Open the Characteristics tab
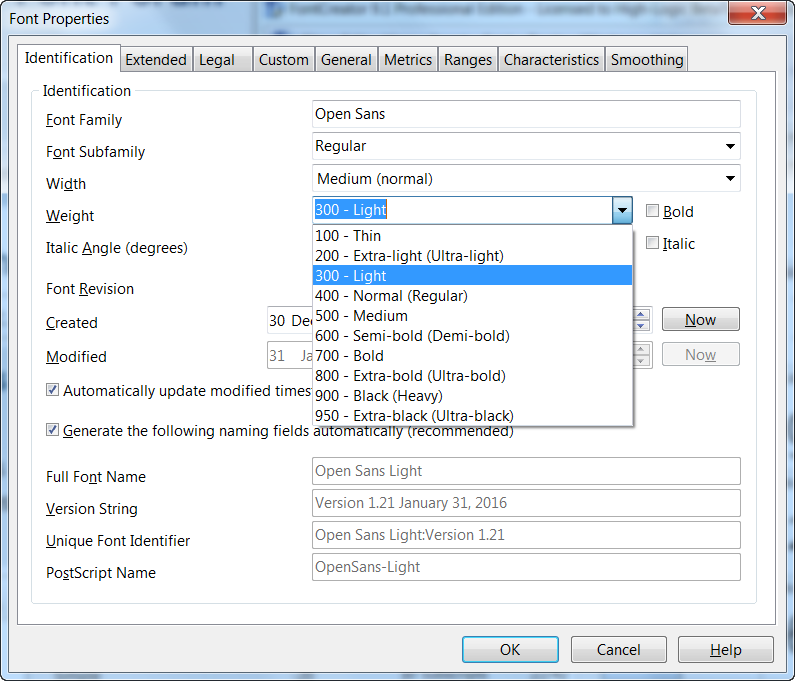This screenshot has width=795, height=681. [551, 60]
